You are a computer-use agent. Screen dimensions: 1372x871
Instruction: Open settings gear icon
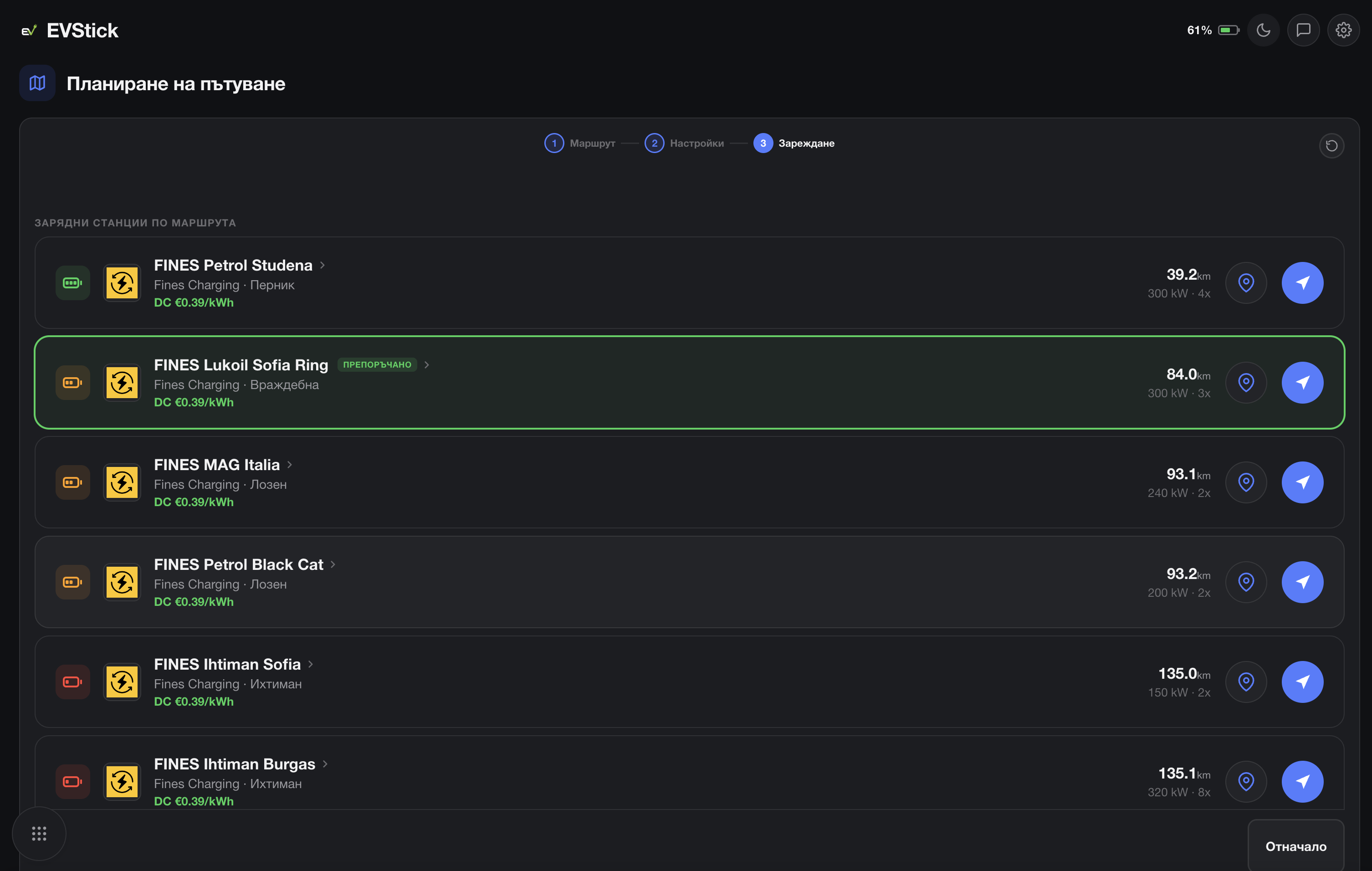[1343, 30]
